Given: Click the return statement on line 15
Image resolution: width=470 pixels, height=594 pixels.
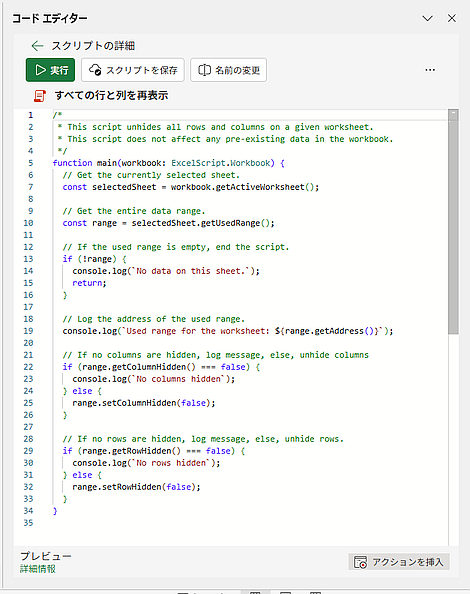Looking at the screenshot, I should pyautogui.click(x=89, y=283).
